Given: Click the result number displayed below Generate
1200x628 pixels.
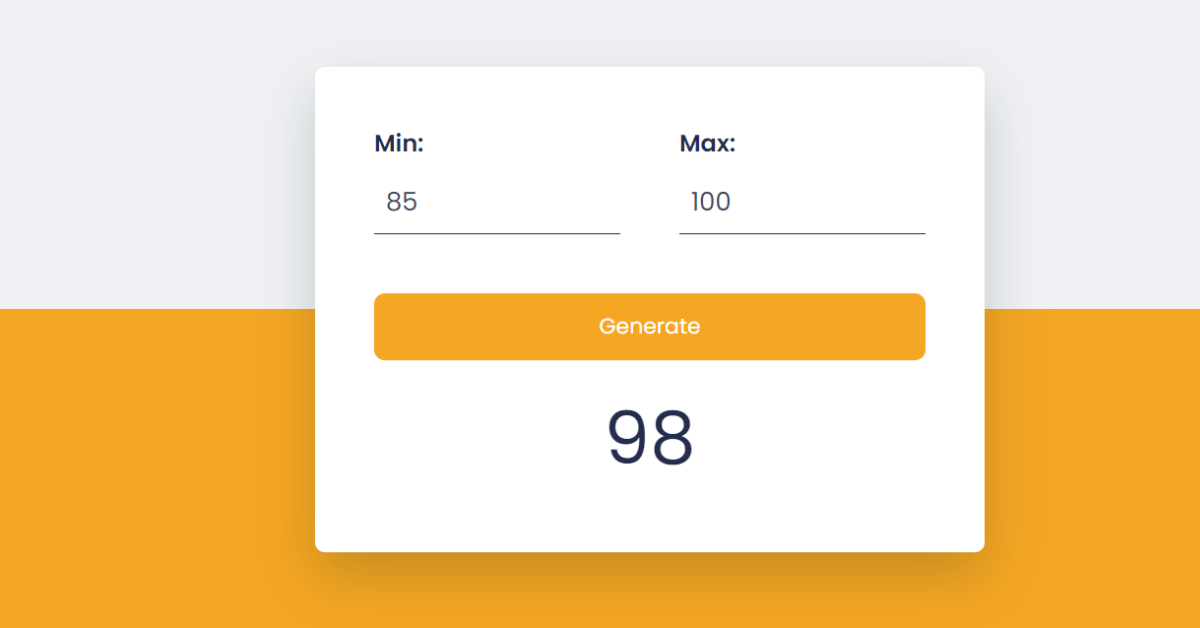Looking at the screenshot, I should pos(649,437).
